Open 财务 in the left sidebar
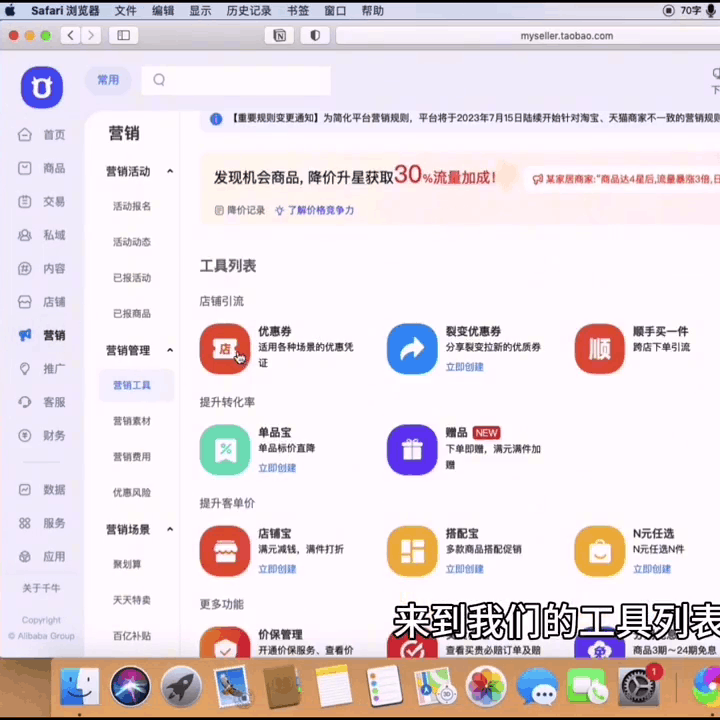The height and width of the screenshot is (720, 720). pos(42,435)
